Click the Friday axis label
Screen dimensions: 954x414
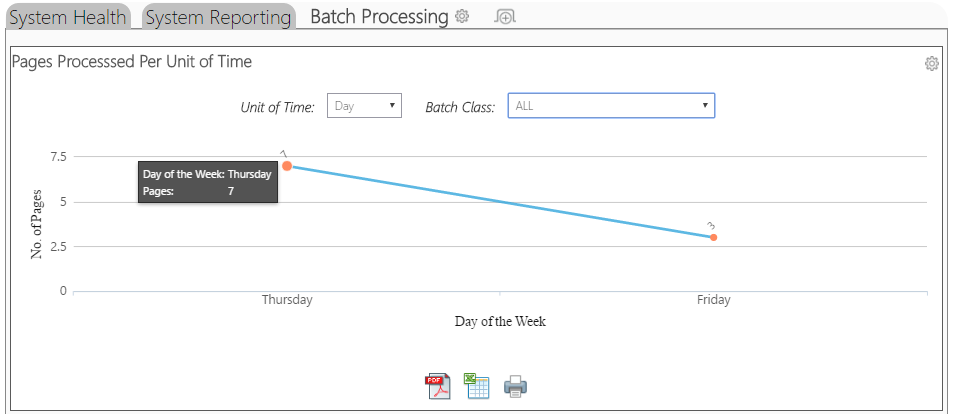(x=714, y=300)
